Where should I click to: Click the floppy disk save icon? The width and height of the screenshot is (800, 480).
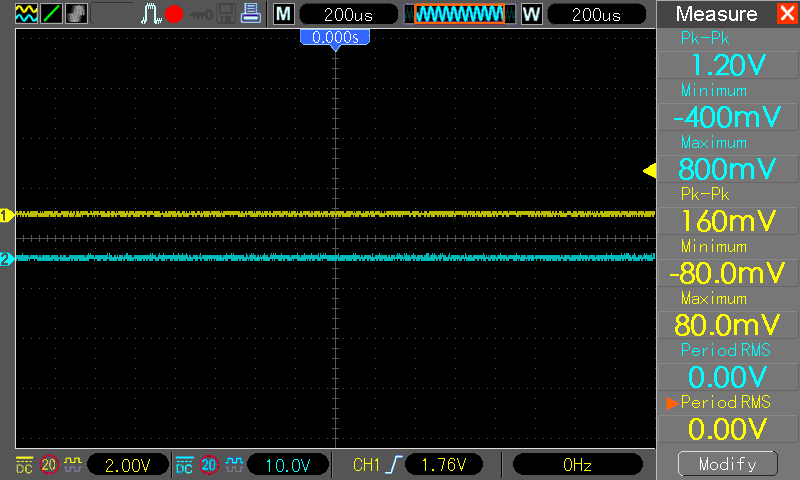click(226, 14)
